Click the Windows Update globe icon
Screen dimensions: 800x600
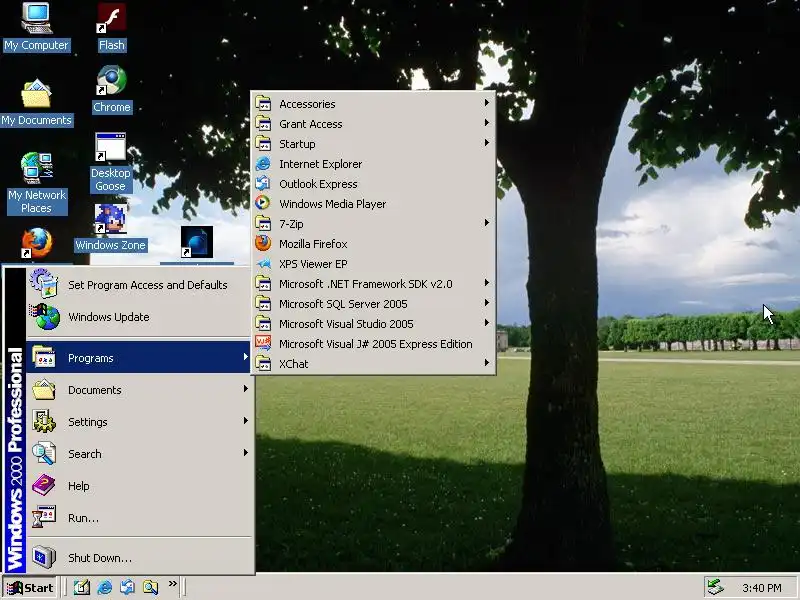tap(45, 316)
